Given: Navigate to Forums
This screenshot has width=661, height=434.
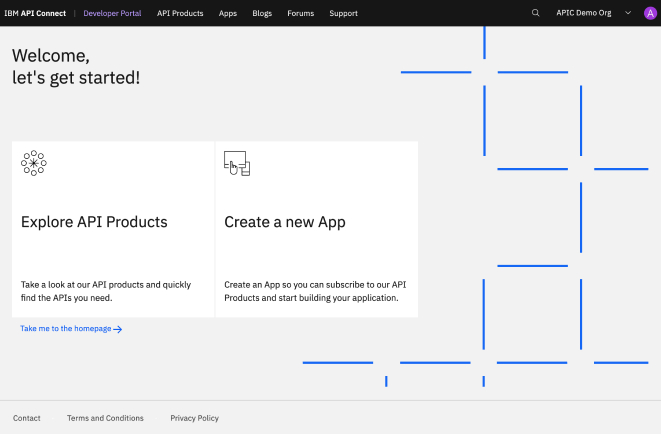Looking at the screenshot, I should (300, 13).
